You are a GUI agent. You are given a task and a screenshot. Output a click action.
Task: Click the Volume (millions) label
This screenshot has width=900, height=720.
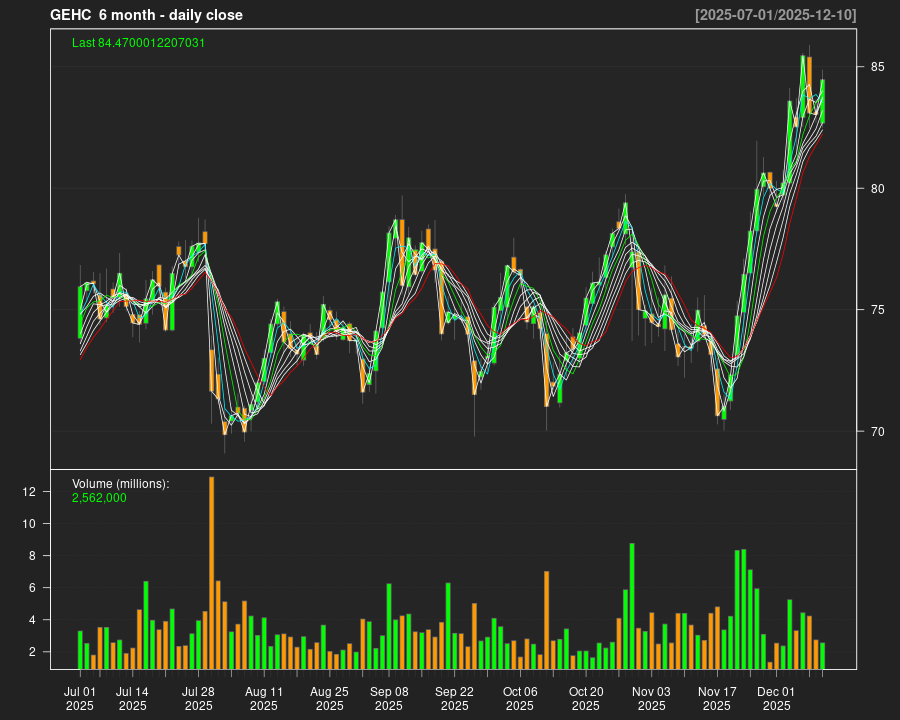tap(121, 484)
